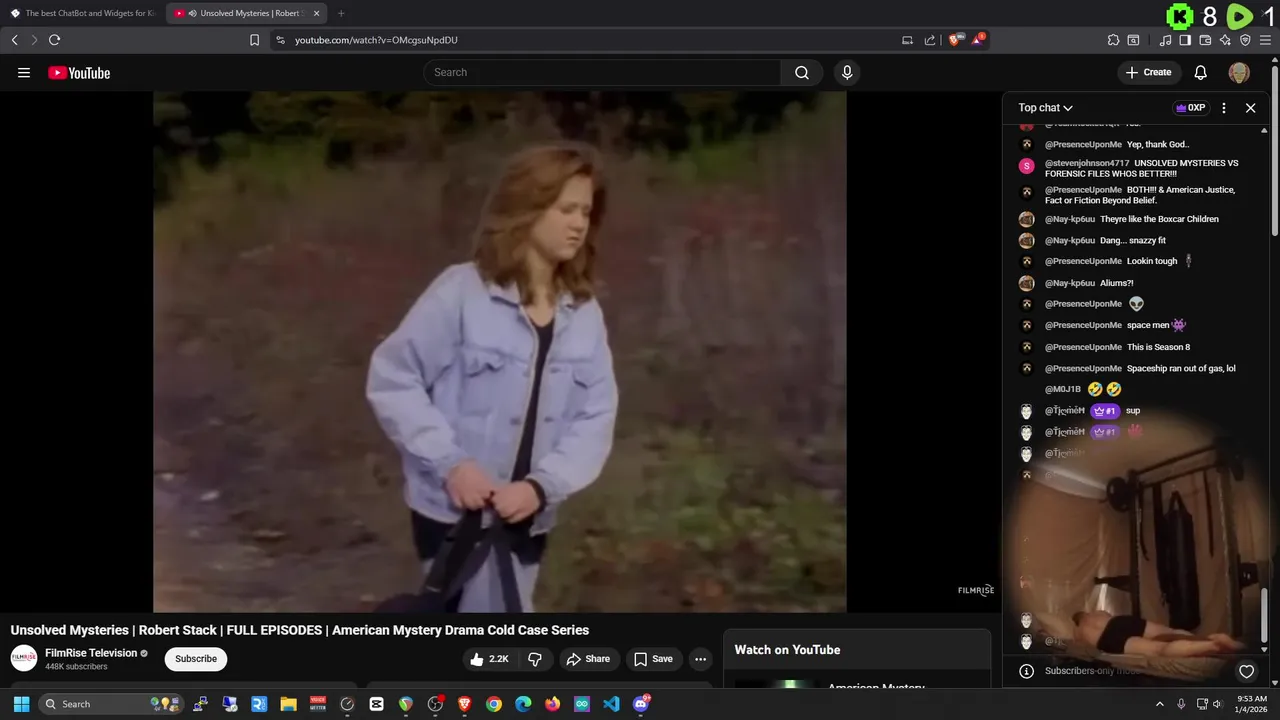Open the account avatar menu
1280x720 pixels.
pos(1239,72)
